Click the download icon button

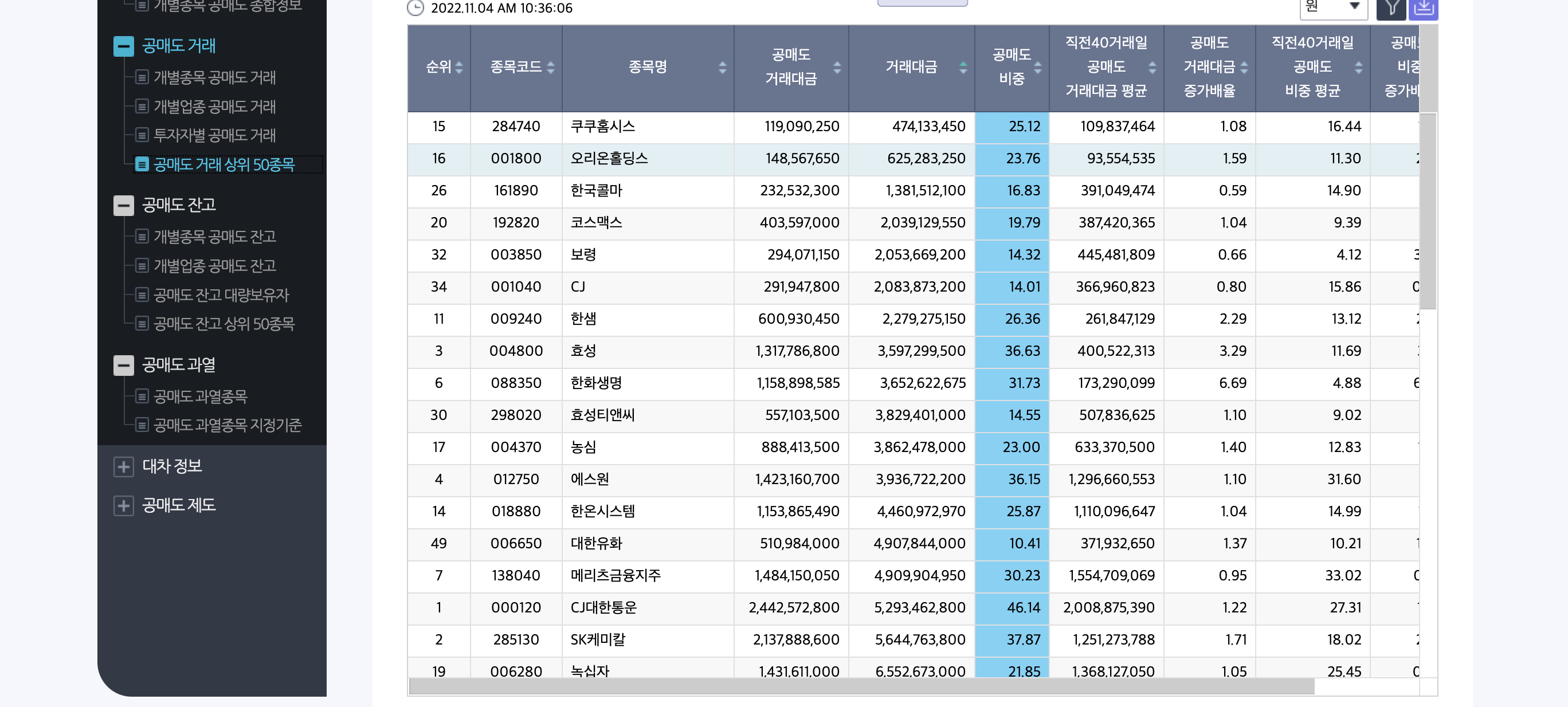[1423, 9]
